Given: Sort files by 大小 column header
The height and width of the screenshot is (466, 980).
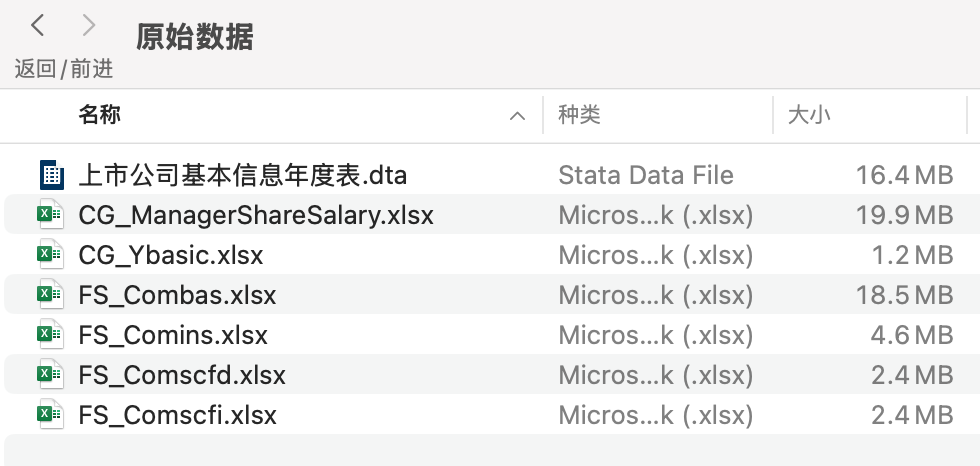Looking at the screenshot, I should [810, 115].
